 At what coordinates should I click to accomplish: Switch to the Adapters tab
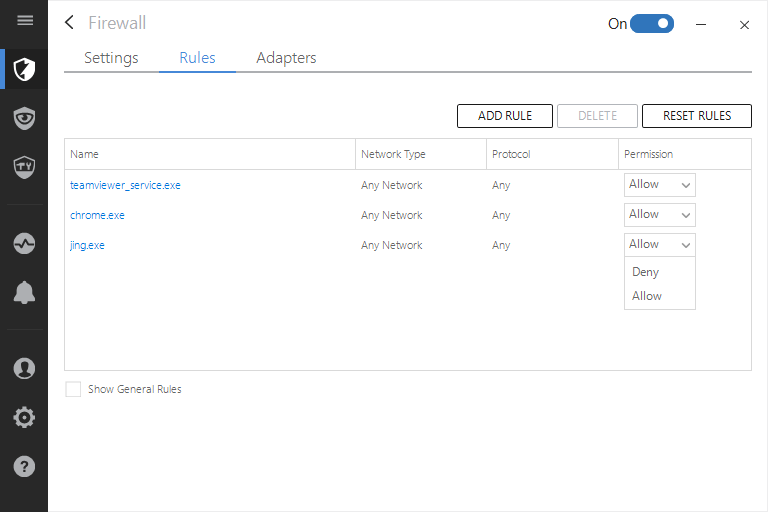click(286, 58)
